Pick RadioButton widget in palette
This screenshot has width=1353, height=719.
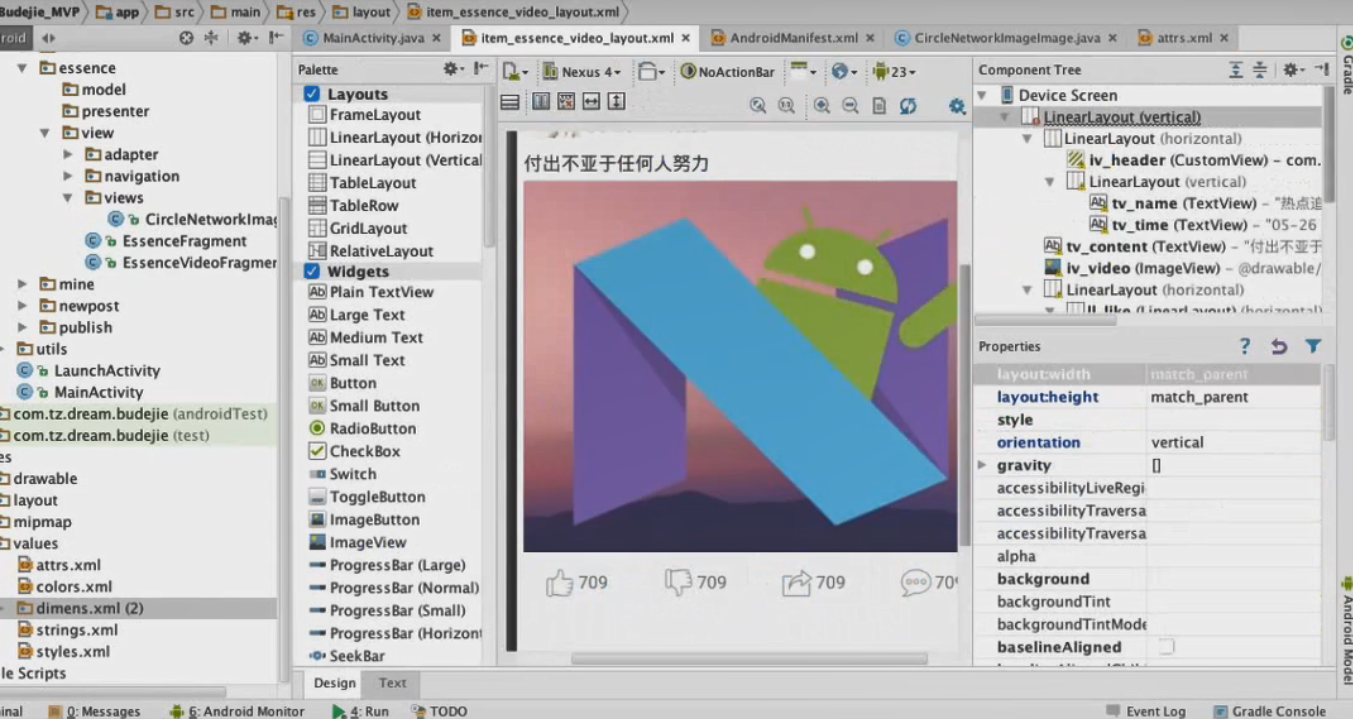coord(363,428)
